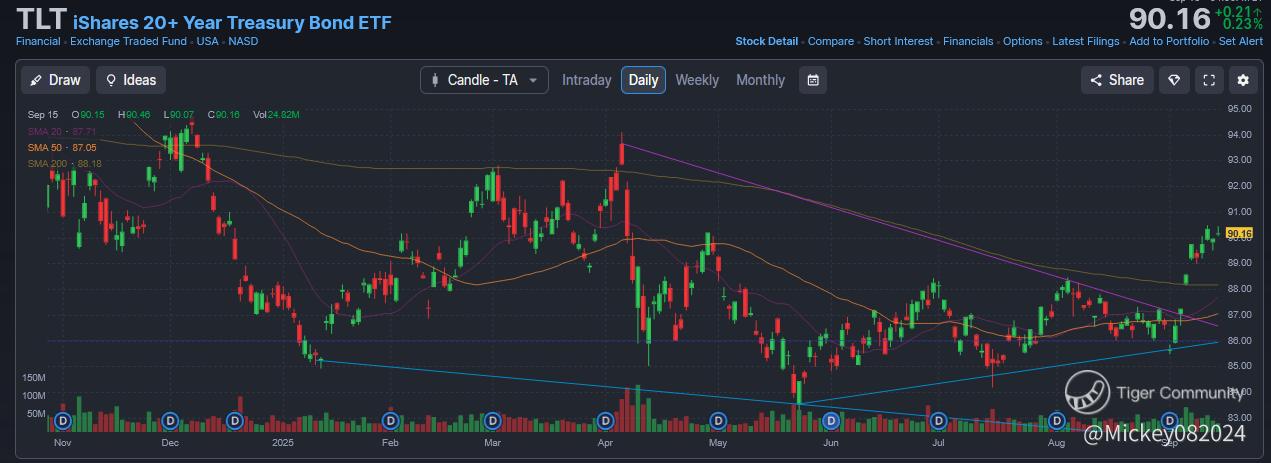Click the 150M volume axis label
The width and height of the screenshot is (1271, 463).
click(34, 378)
